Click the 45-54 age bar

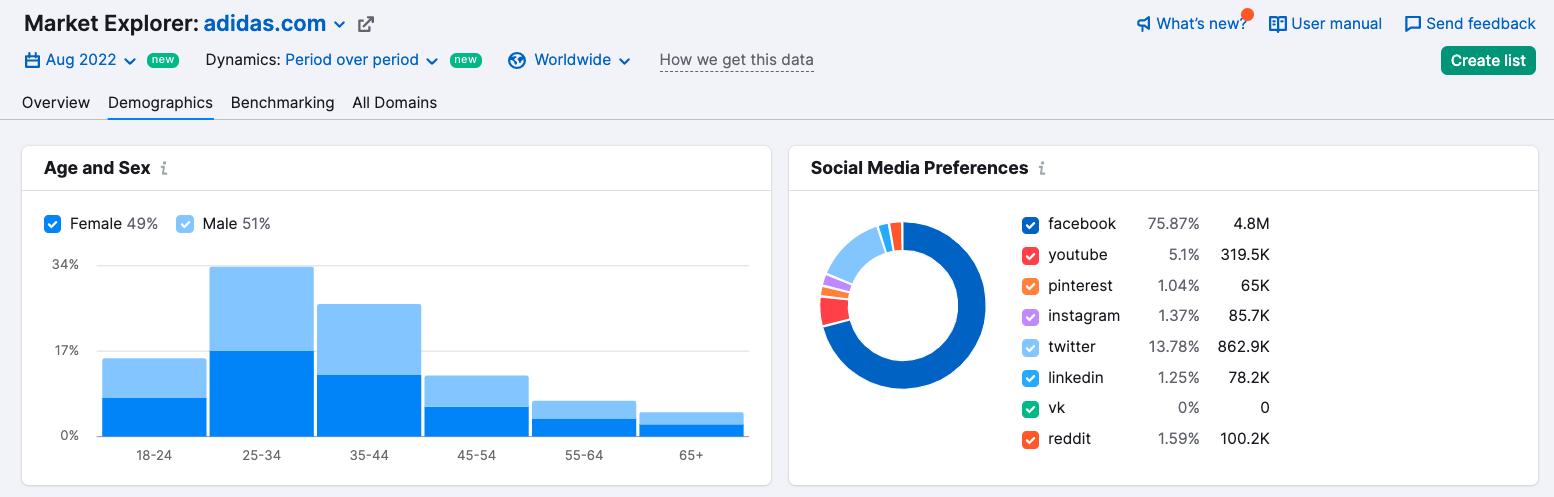pyautogui.click(x=476, y=407)
